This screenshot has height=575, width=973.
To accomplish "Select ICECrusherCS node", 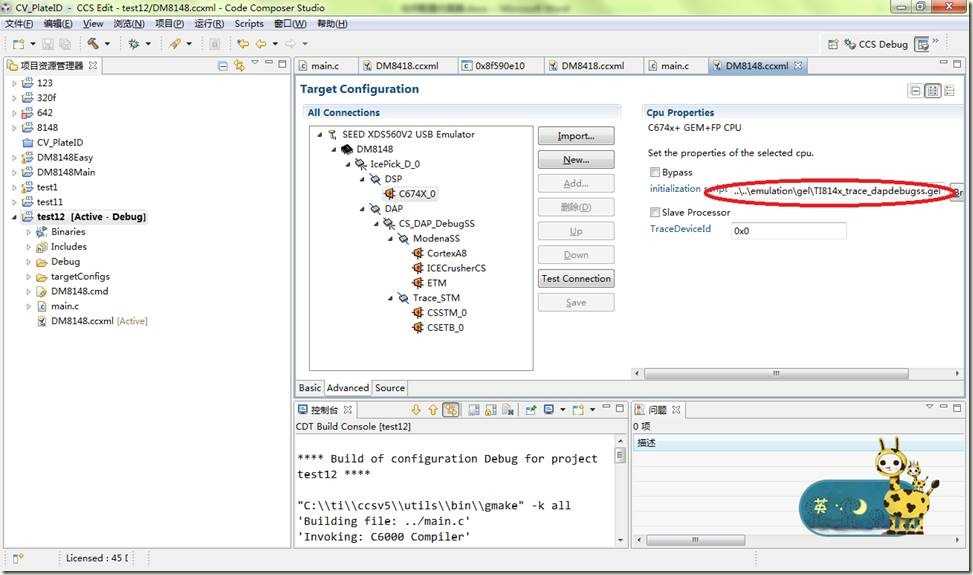I will point(449,268).
